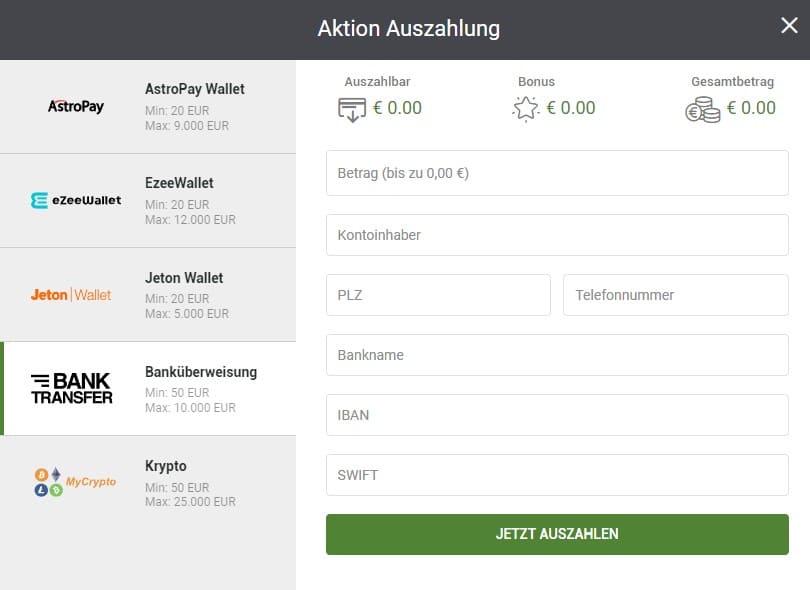Select the IBAN entry field
Viewport: 810px width, 590px height.
(x=557, y=414)
